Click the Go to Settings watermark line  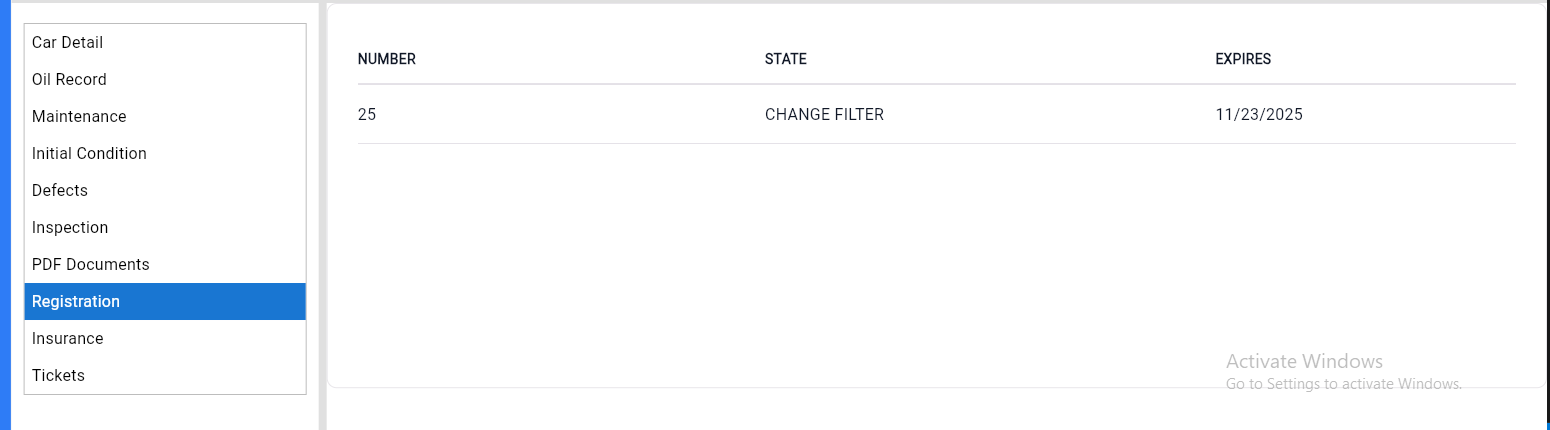pyautogui.click(x=1343, y=384)
